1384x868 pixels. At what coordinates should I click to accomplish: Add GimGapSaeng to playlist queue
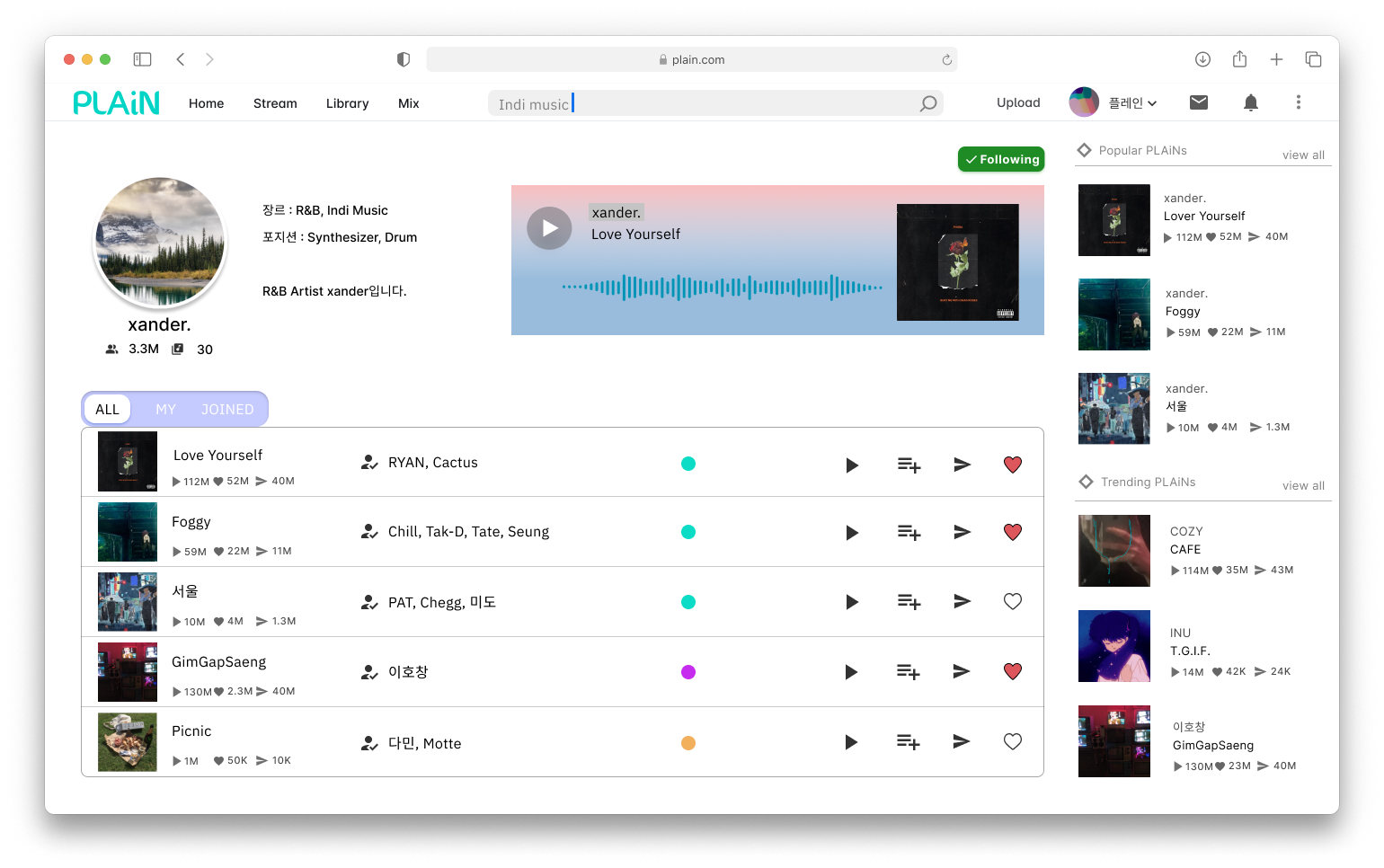(x=908, y=672)
